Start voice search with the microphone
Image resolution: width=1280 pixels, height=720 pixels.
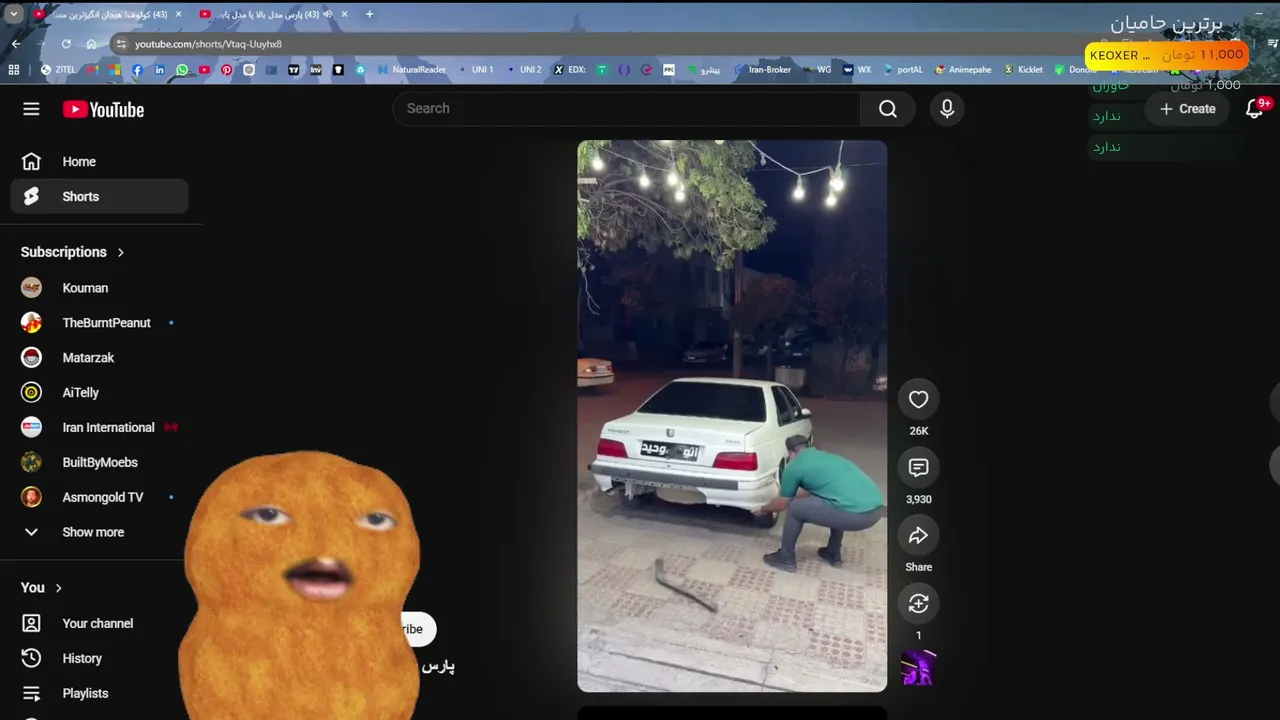pyautogui.click(x=947, y=109)
